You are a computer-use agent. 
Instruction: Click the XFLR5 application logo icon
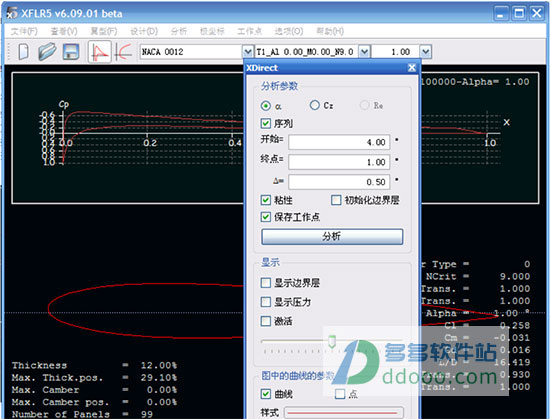12,13
